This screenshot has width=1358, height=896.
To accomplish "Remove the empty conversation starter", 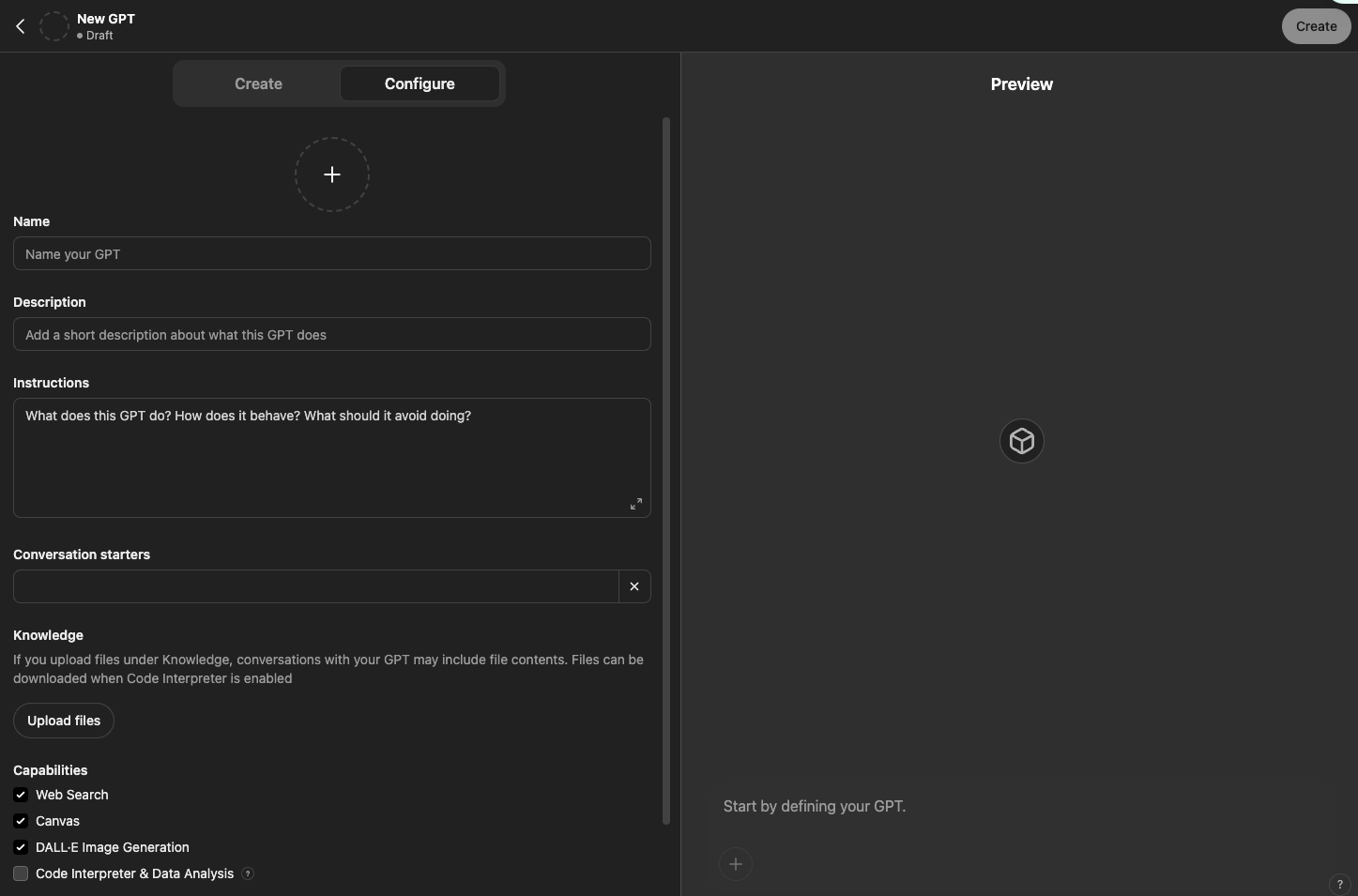I will [634, 586].
